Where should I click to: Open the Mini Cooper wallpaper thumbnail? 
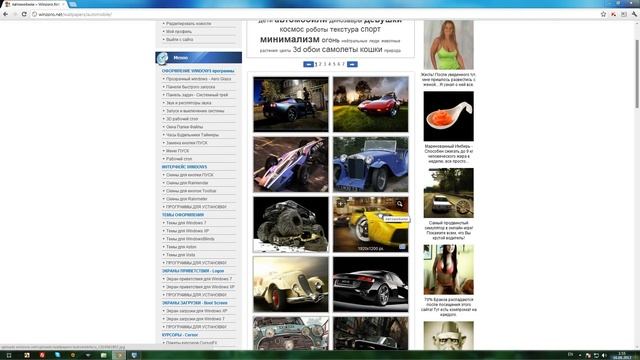(x=291, y=333)
